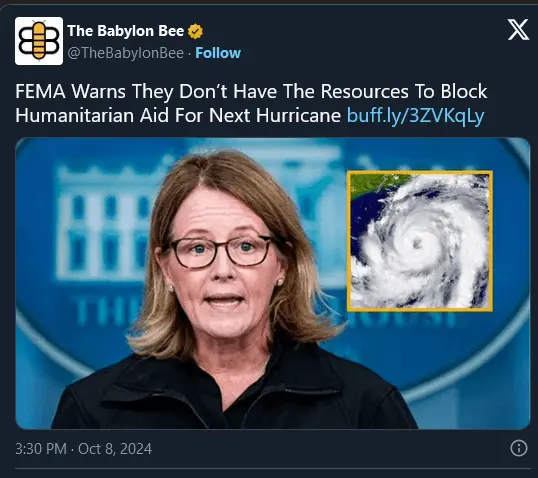Click the Oct 8, 2024 date
The image size is (538, 478).
[115, 449]
